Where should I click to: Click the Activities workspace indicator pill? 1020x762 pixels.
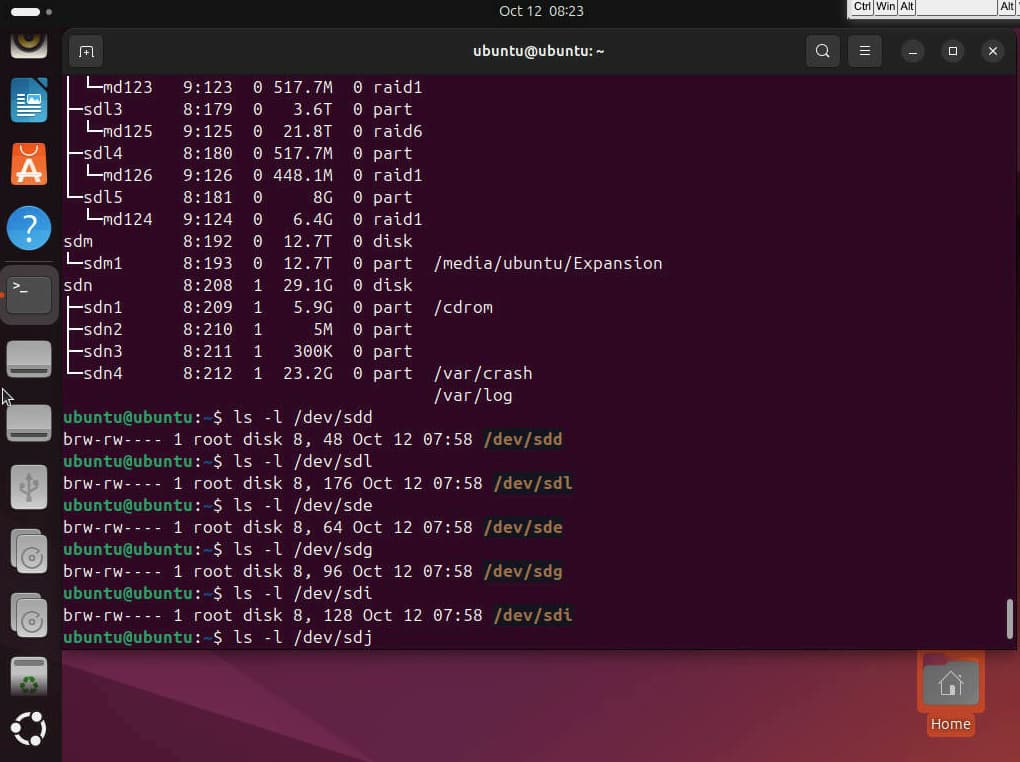click(26, 12)
